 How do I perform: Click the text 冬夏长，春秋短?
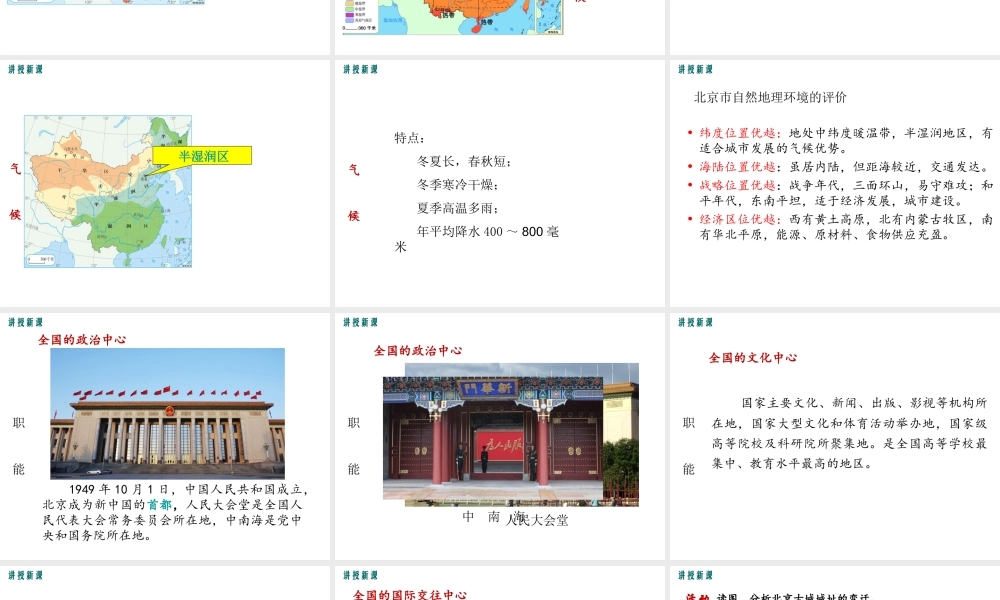pos(463,161)
